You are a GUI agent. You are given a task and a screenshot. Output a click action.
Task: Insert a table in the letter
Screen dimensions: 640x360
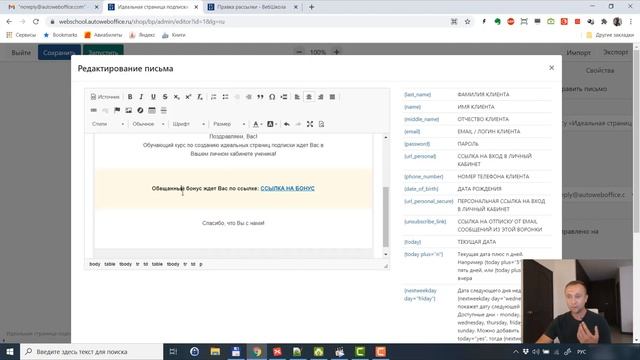[152, 110]
